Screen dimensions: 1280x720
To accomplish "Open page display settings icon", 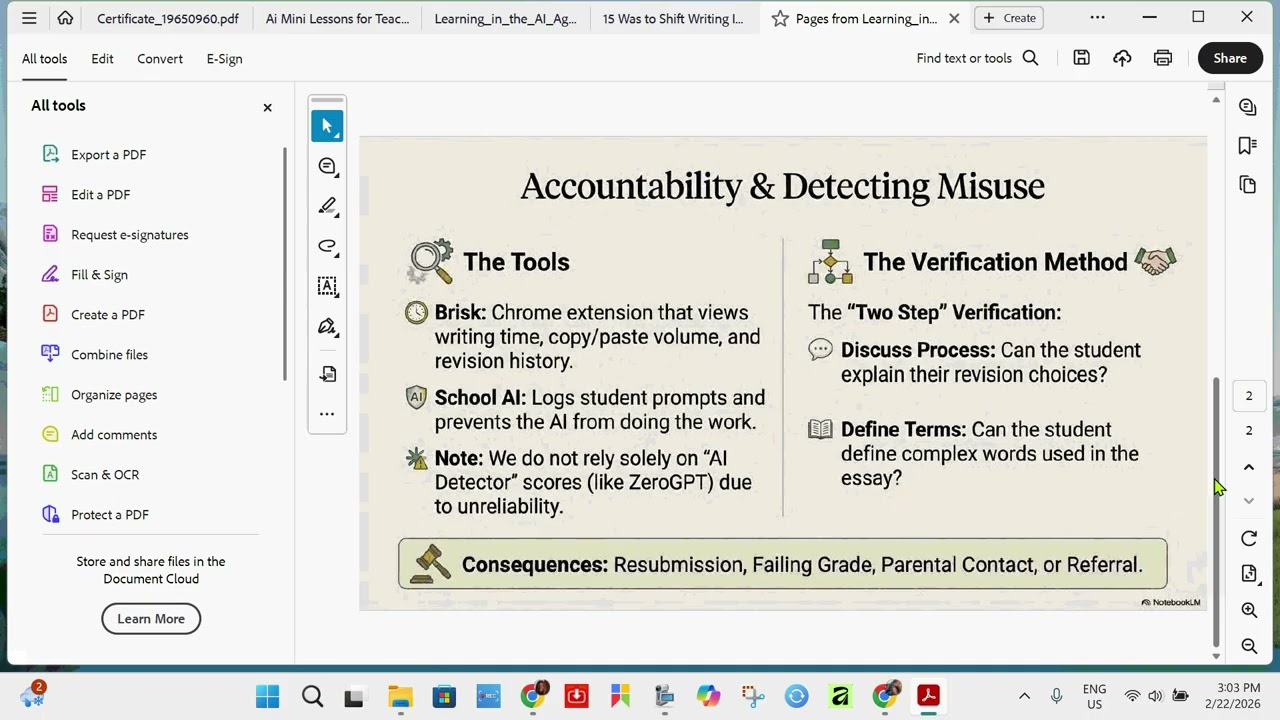I will pyautogui.click(x=1249, y=574).
